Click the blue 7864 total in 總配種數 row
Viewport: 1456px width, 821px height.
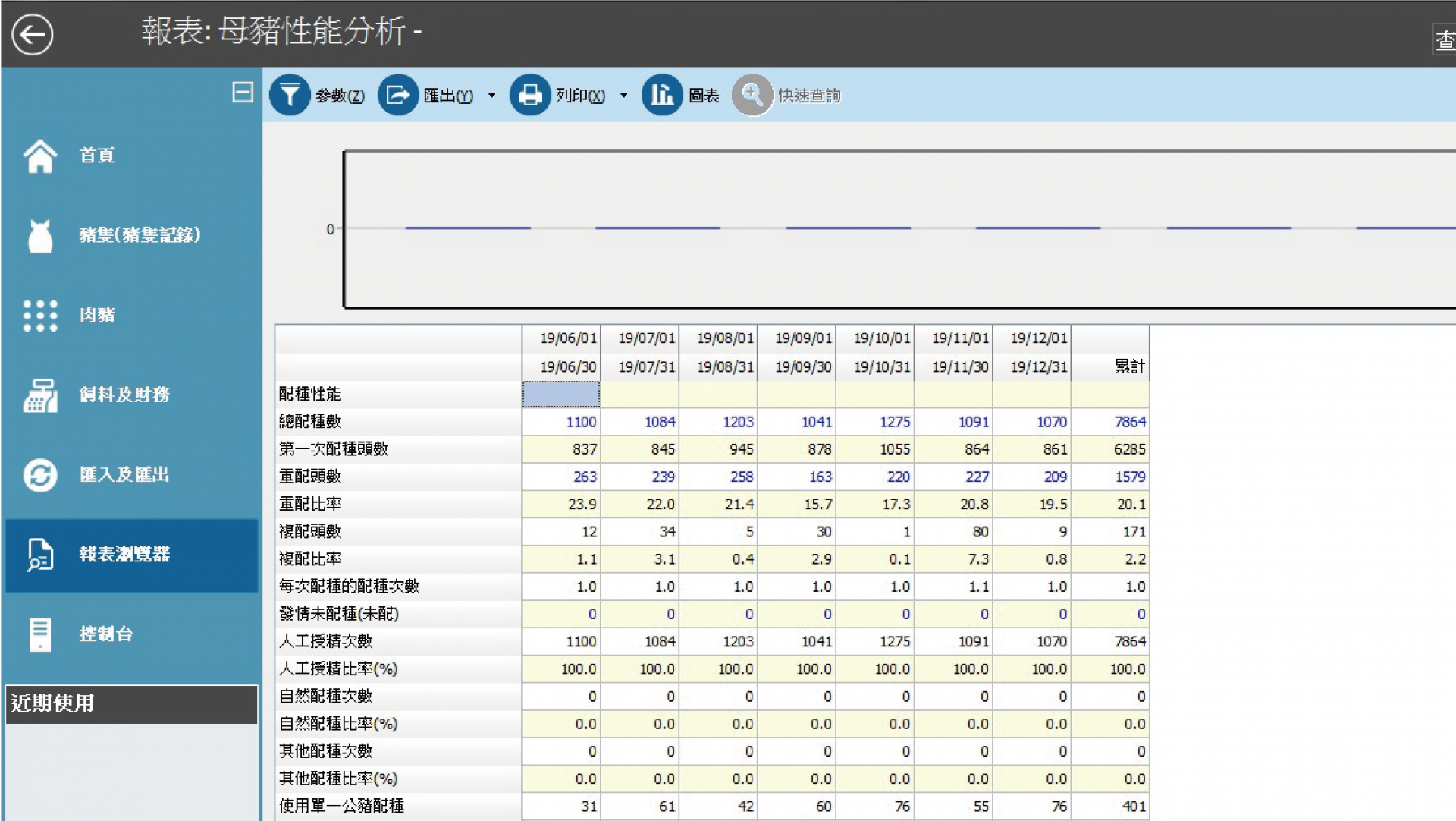click(1130, 422)
